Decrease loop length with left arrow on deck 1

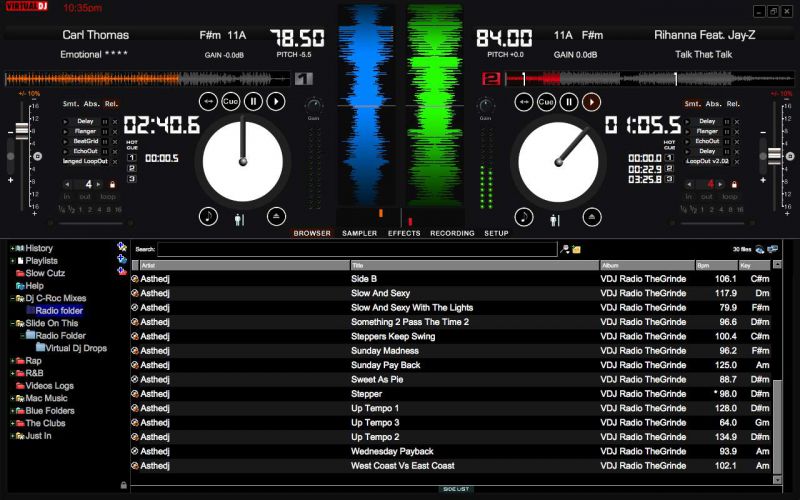[67, 184]
